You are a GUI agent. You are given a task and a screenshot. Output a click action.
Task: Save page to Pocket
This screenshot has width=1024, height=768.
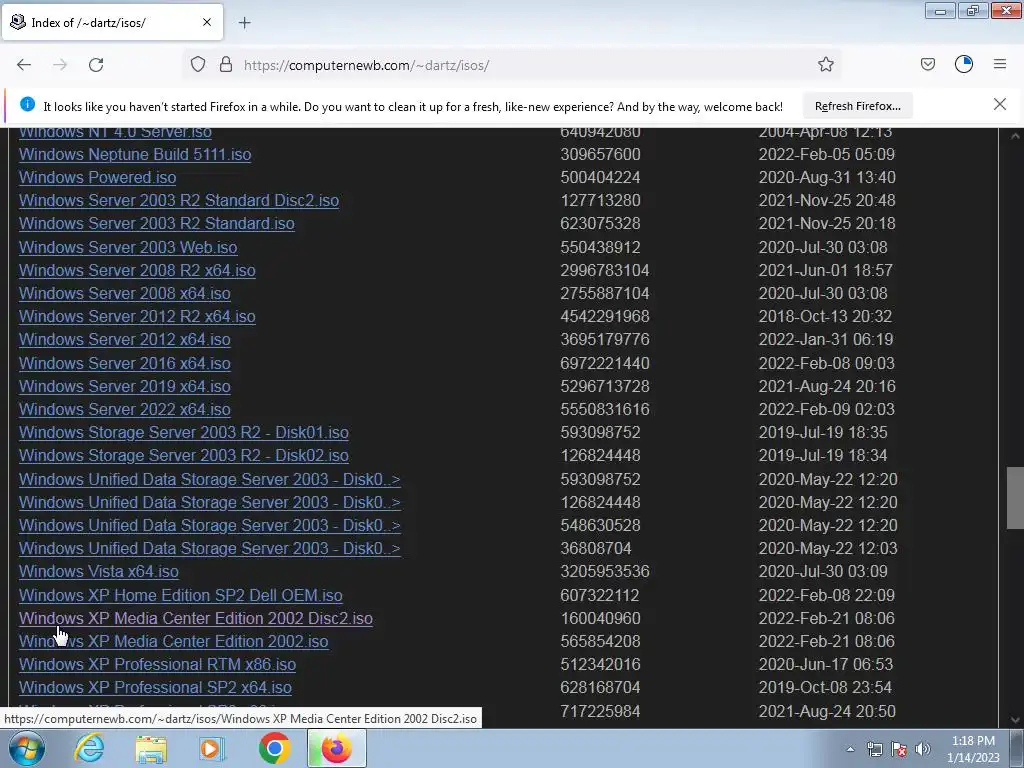pos(927,65)
